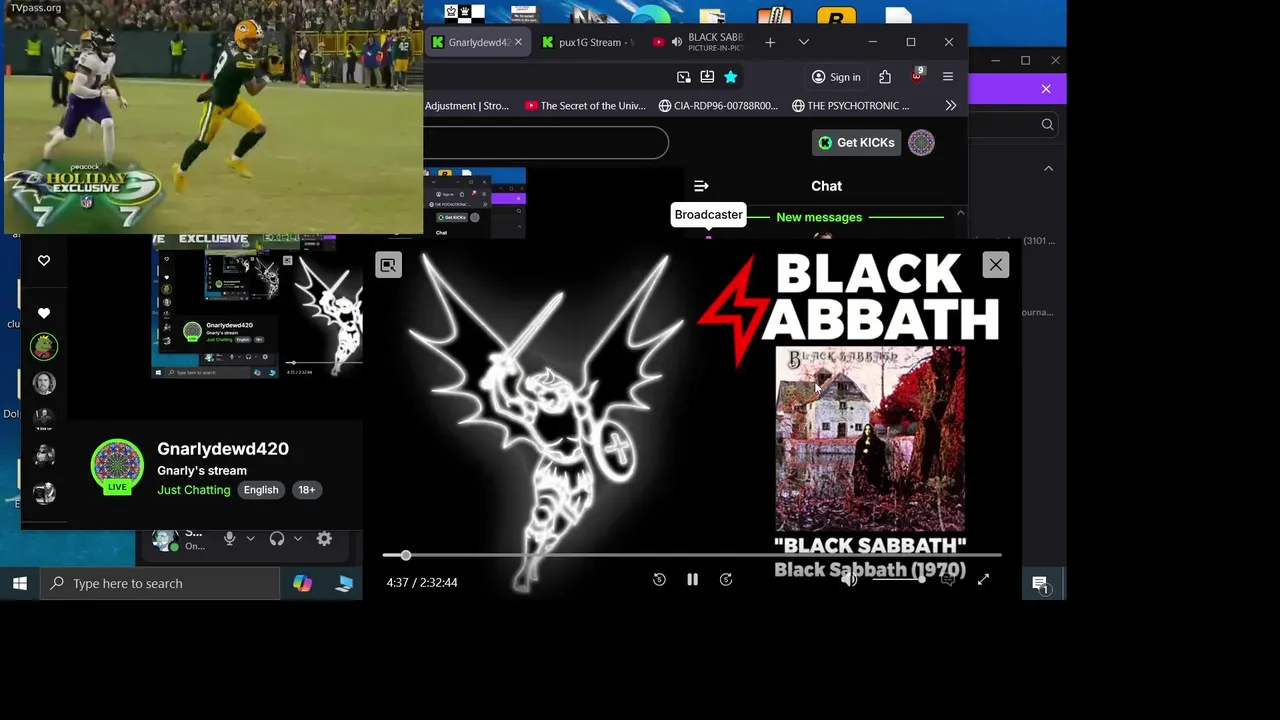Open the CIA-RDP96-00788R00... bookmark
This screenshot has width=1280, height=720.
click(x=718, y=106)
